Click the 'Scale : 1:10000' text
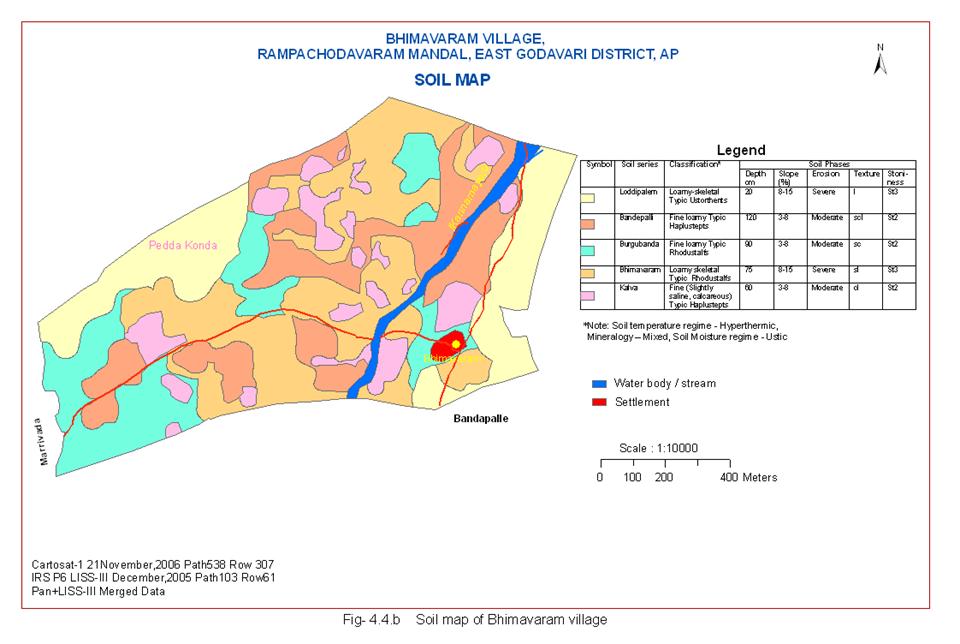 pyautogui.click(x=658, y=448)
